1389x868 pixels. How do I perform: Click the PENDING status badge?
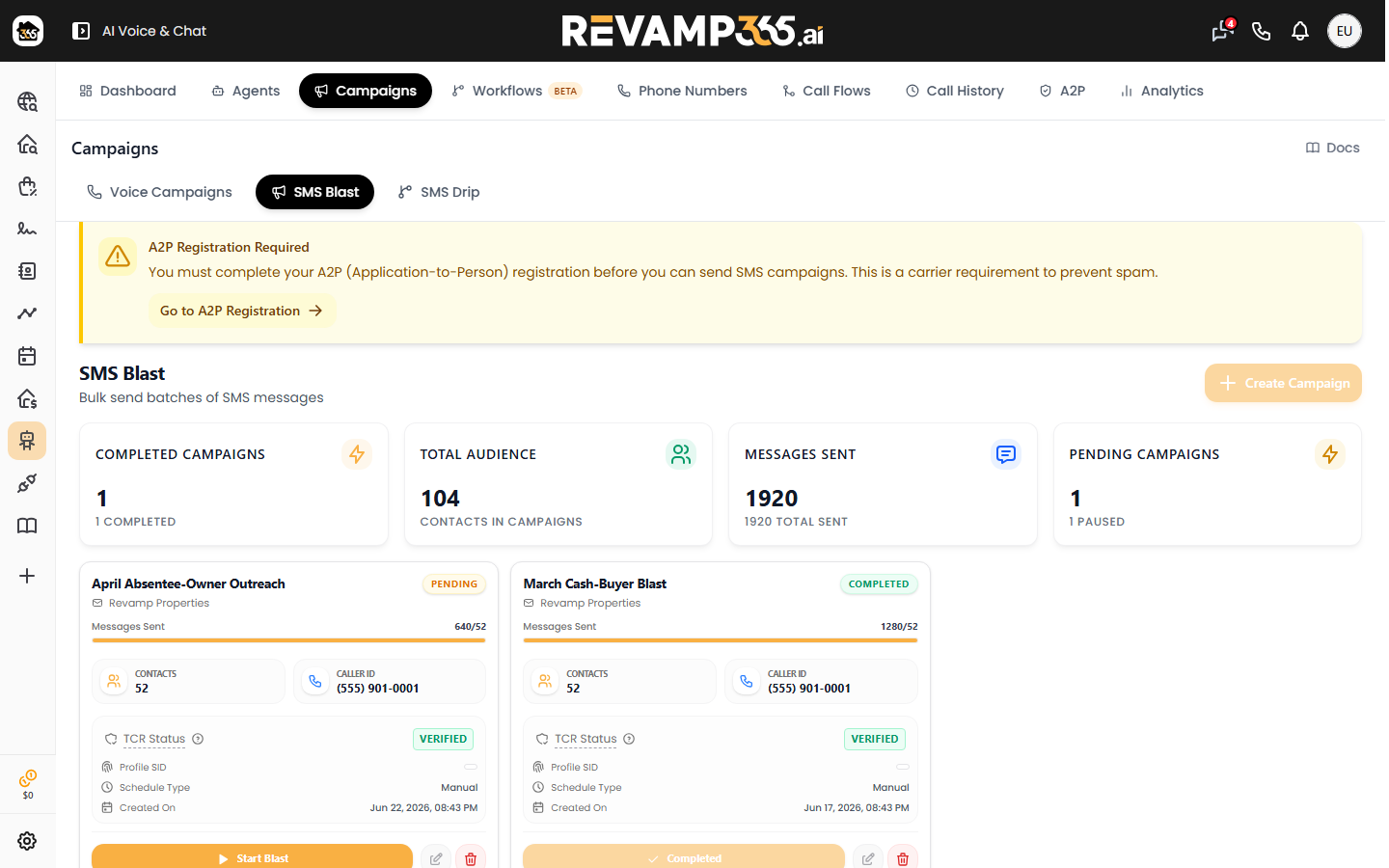click(454, 584)
